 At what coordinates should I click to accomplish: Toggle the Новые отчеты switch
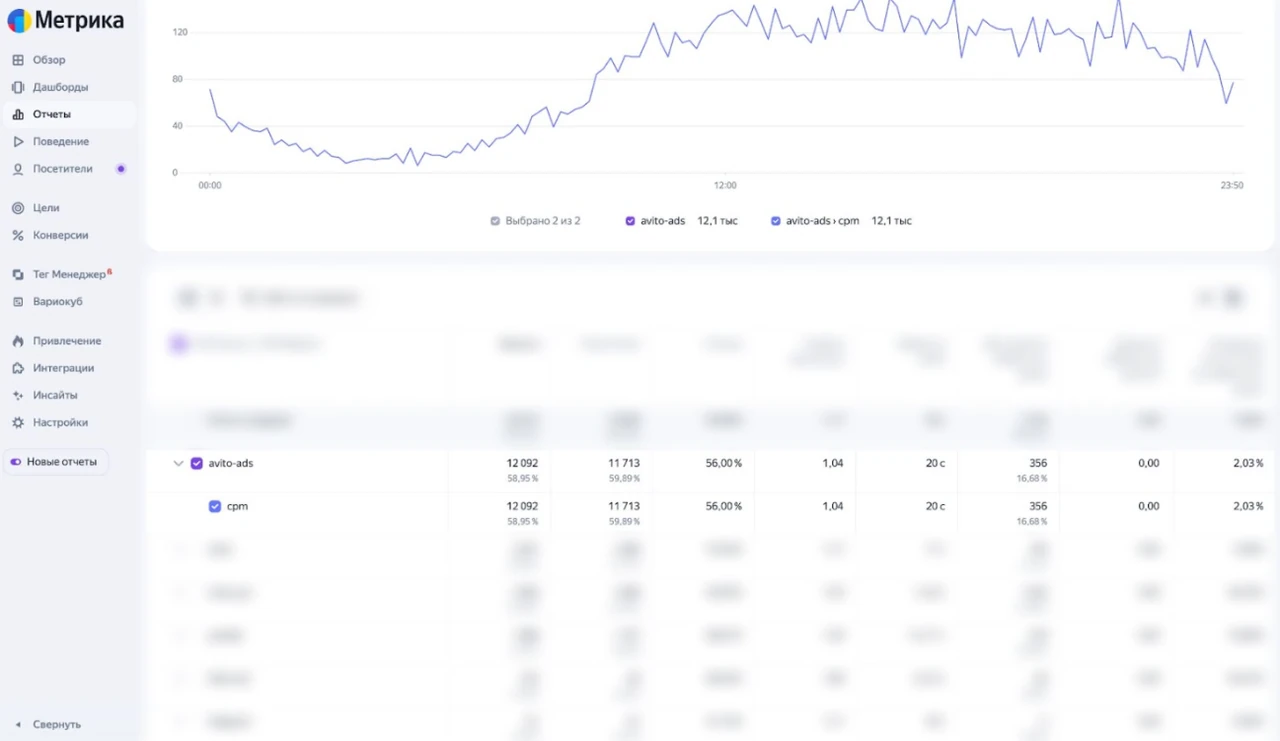pos(16,462)
